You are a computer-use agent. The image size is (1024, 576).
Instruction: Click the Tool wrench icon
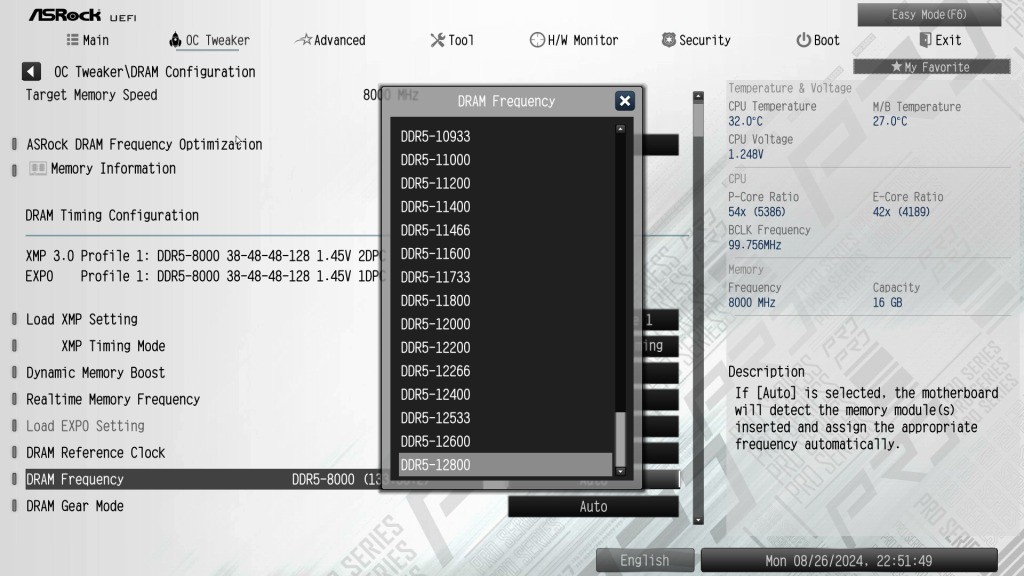tap(438, 40)
